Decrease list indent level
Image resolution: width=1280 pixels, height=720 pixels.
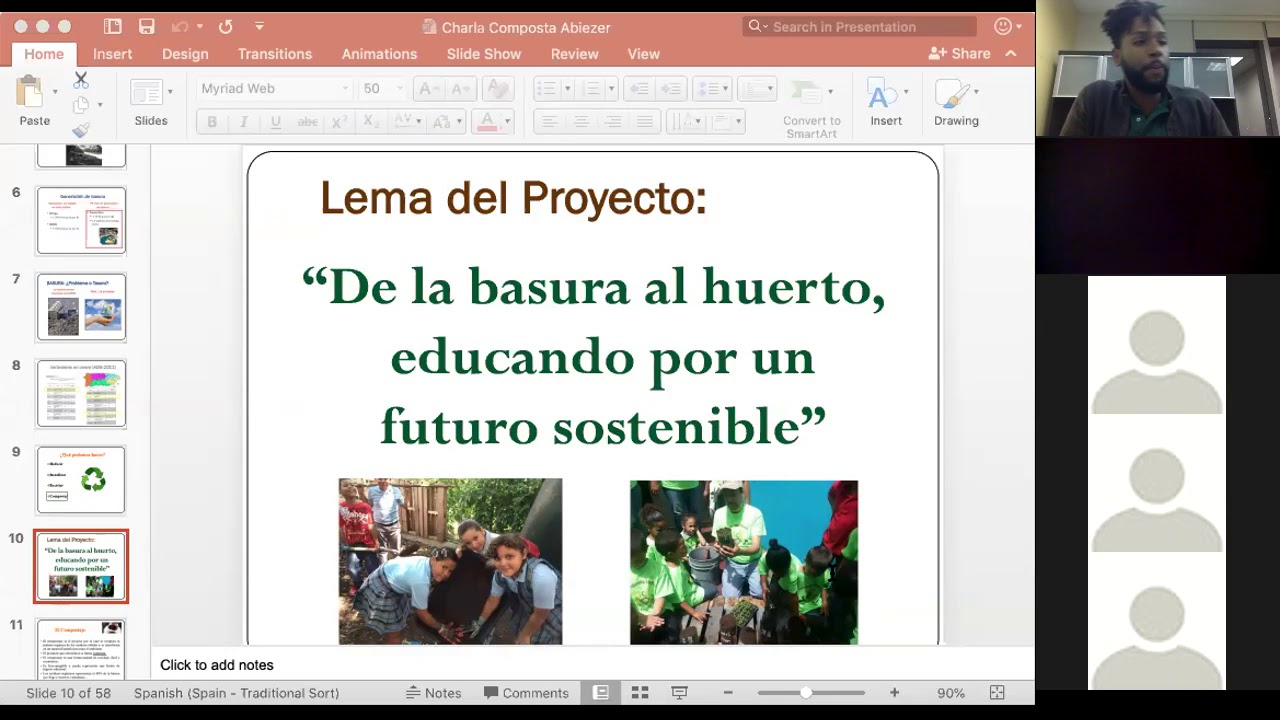click(x=640, y=89)
